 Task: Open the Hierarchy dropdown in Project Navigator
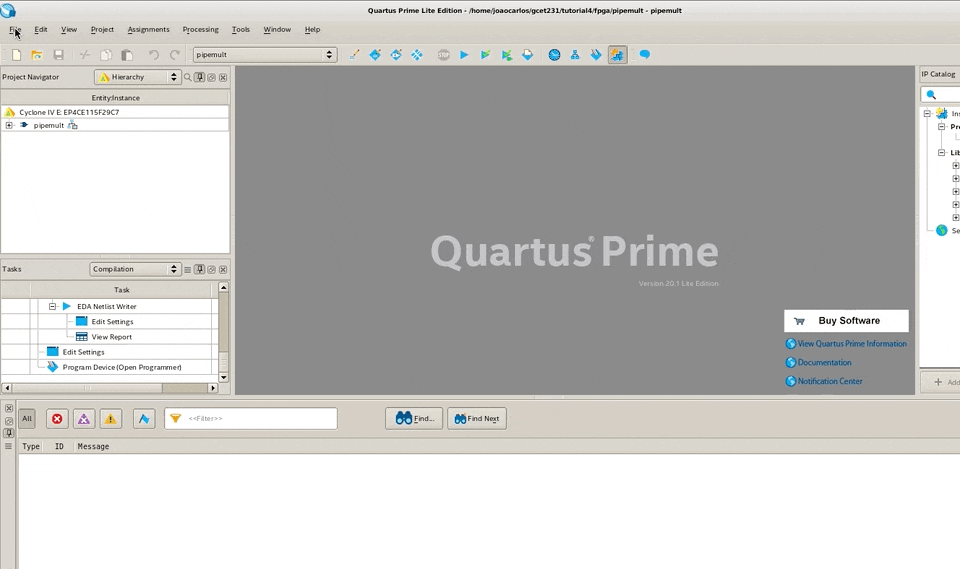click(138, 77)
